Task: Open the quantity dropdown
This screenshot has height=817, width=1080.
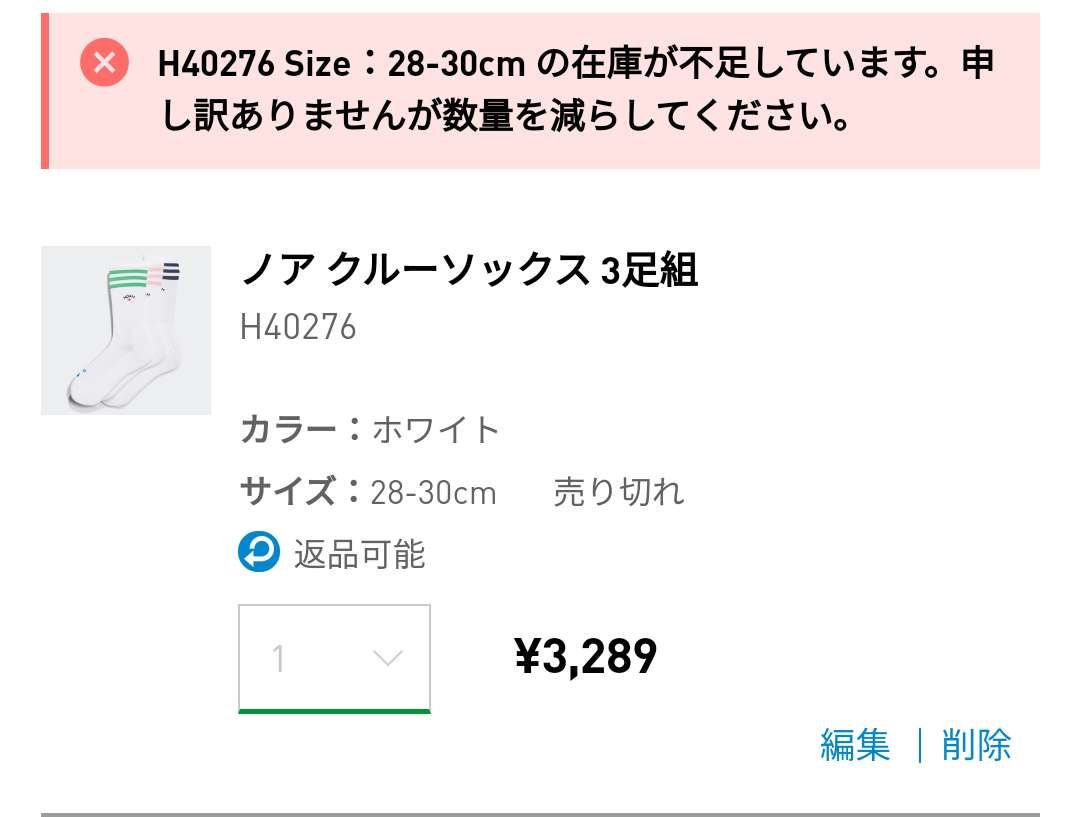Action: 335,657
